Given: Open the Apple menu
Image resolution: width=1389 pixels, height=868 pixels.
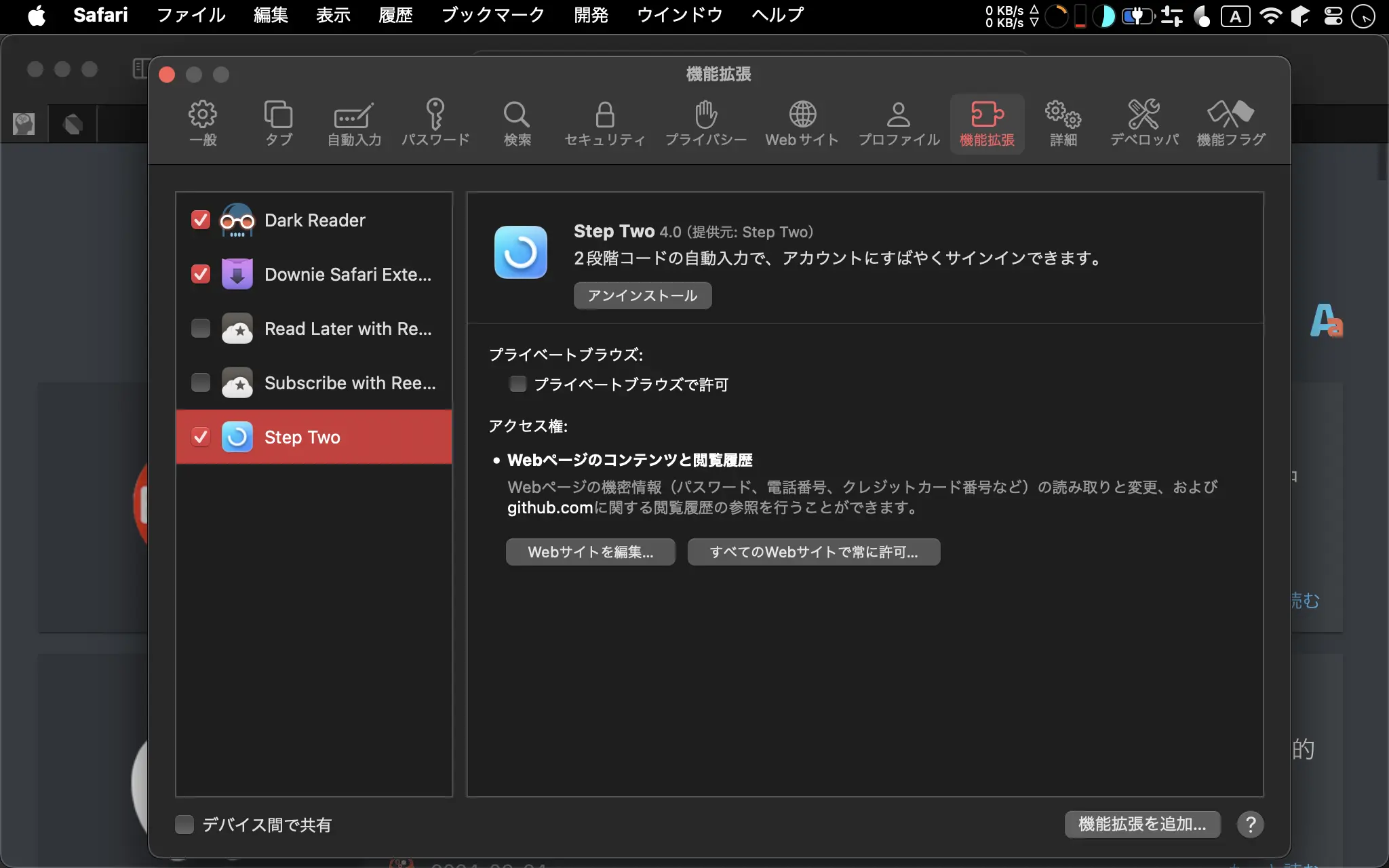Looking at the screenshot, I should coord(37,15).
